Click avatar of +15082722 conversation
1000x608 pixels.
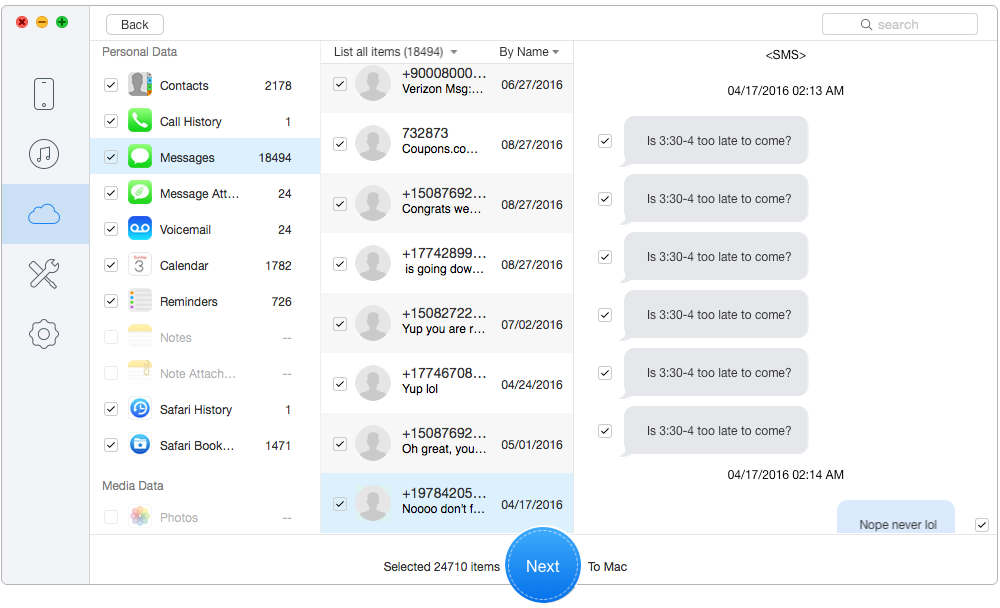coord(372,323)
